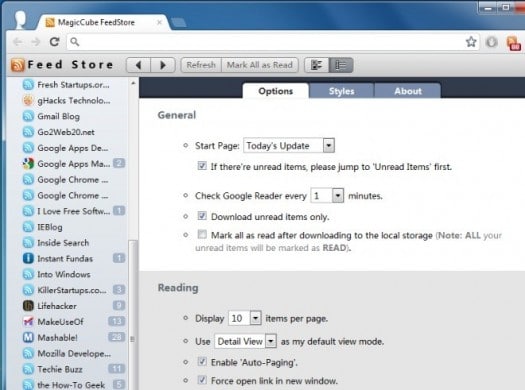Open the Check Google Reader minutes dropdown
525x390 pixels.
click(327, 196)
